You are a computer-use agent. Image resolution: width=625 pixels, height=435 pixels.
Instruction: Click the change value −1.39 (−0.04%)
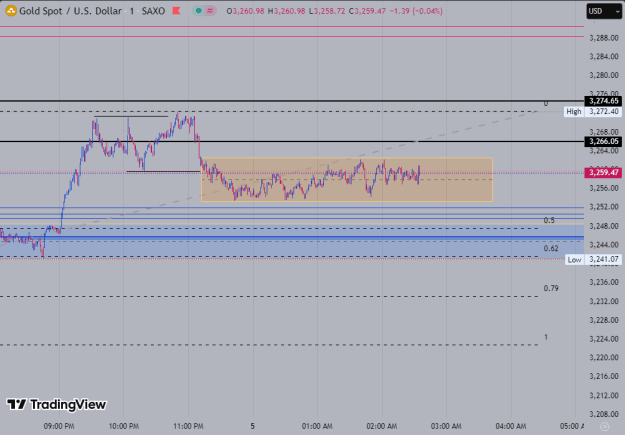coord(416,11)
